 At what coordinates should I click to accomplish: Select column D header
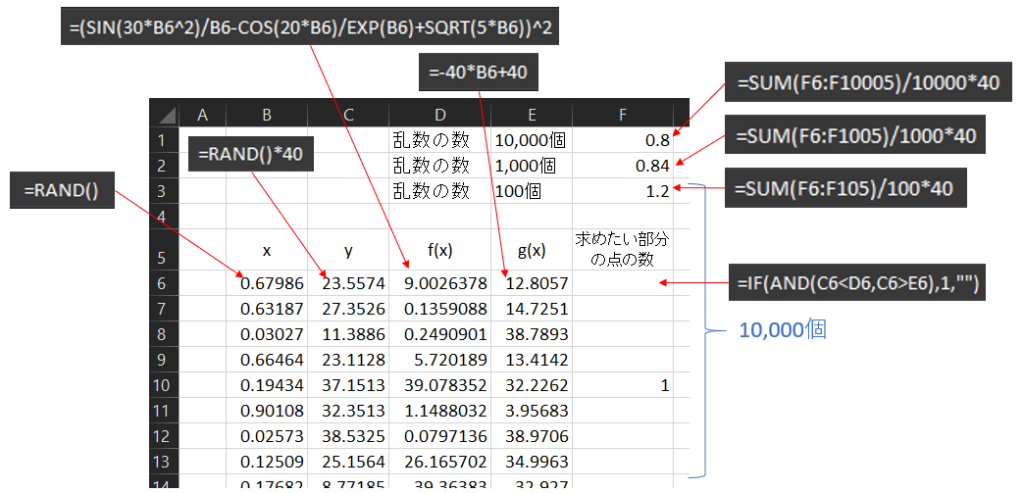pos(439,114)
